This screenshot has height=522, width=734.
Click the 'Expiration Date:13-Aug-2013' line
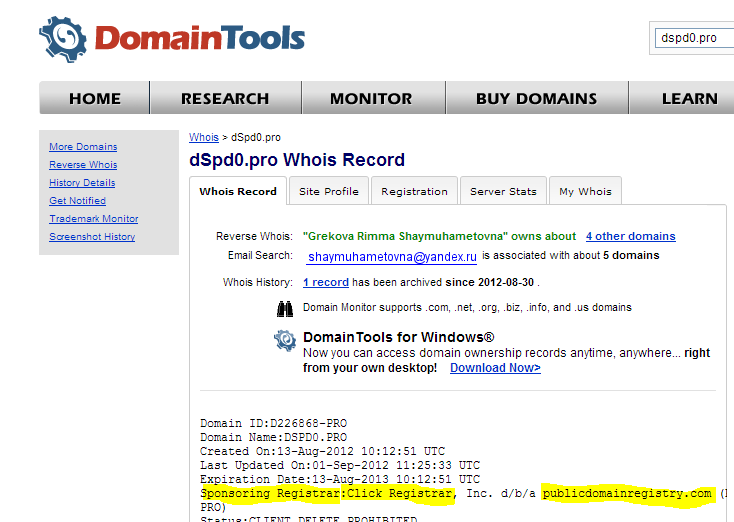[x=340, y=479]
